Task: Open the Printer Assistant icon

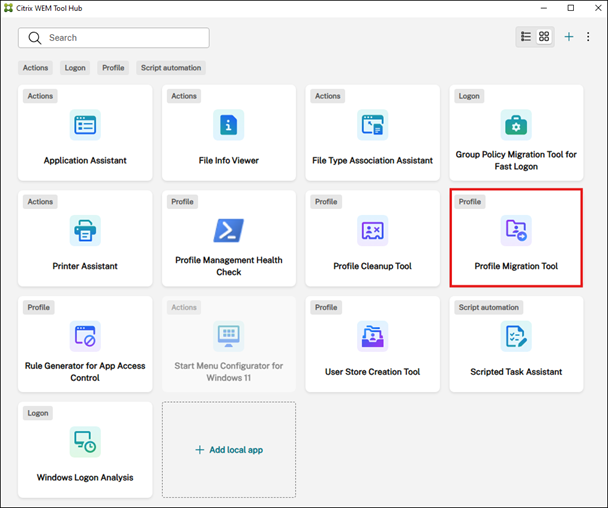Action: point(85,231)
